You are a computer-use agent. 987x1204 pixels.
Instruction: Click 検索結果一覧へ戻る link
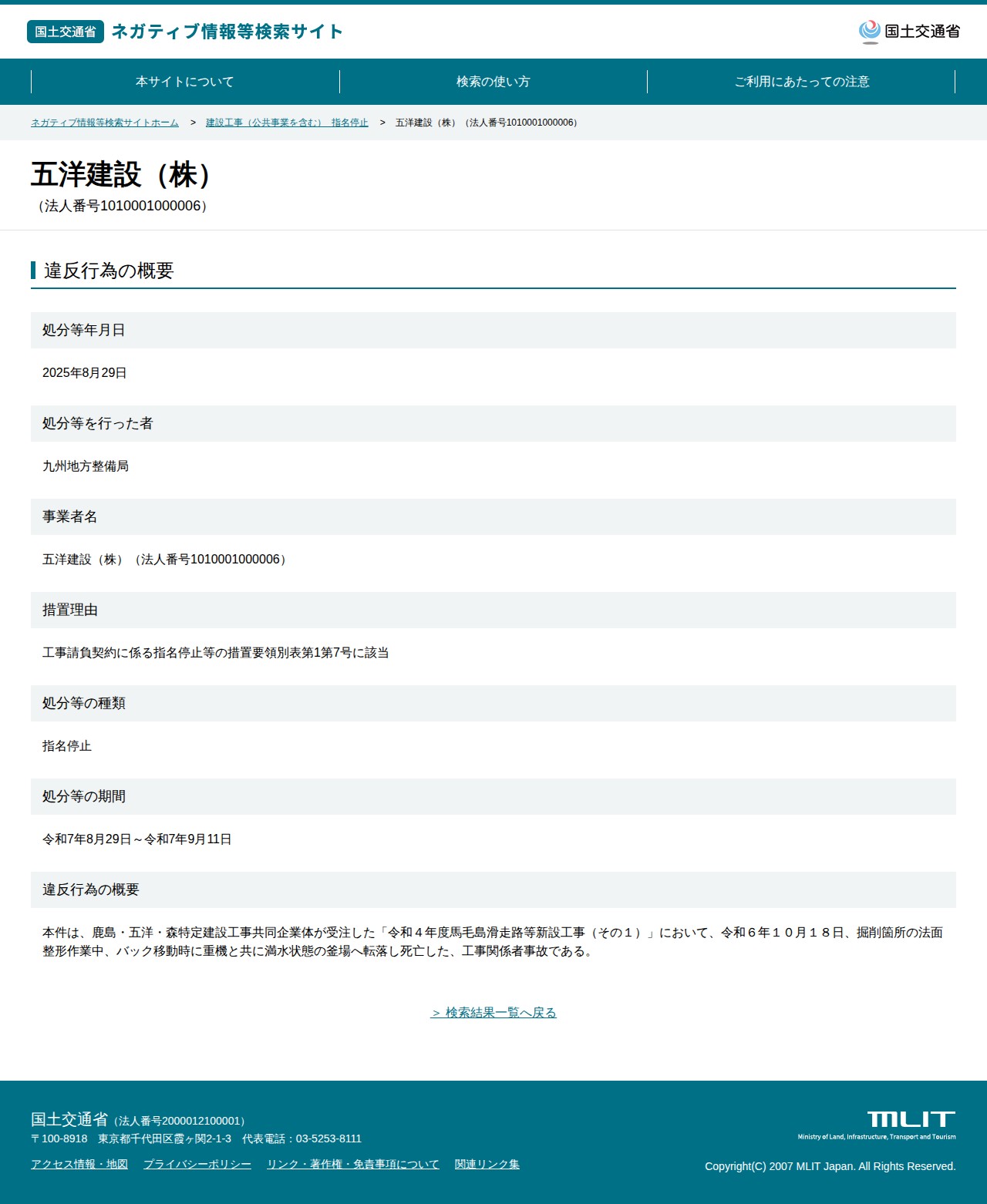coord(493,1012)
